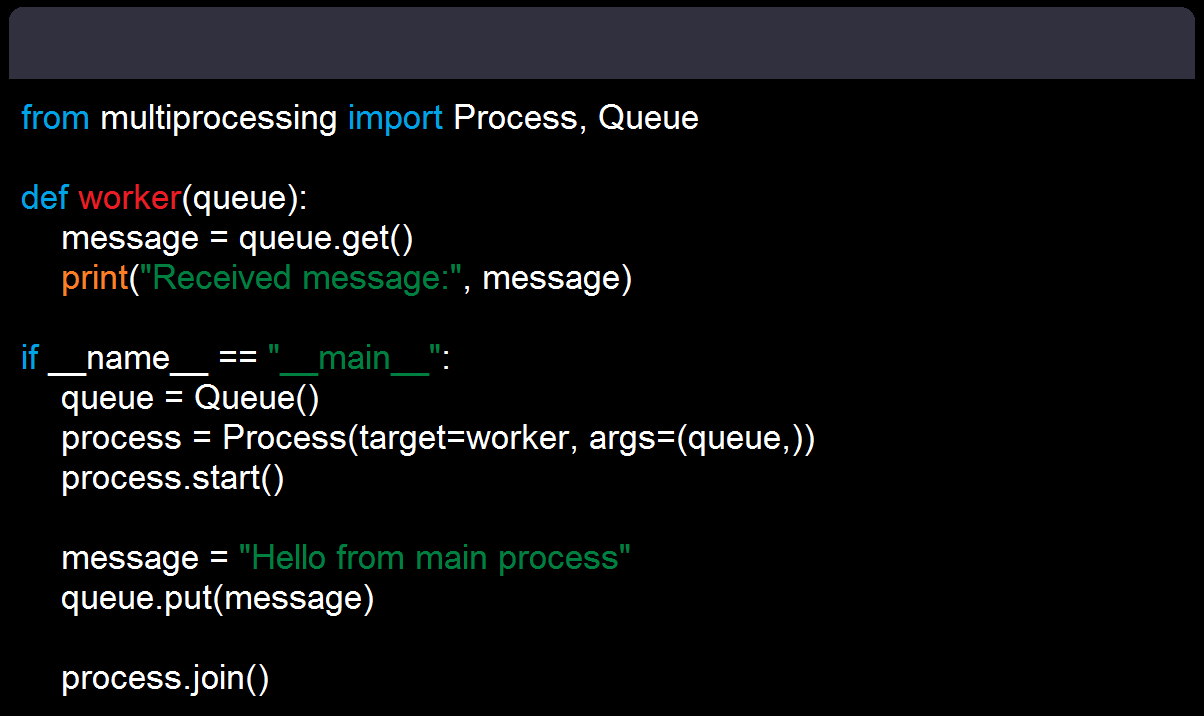The image size is (1204, 716).
Task: Click the blue 'if' keyword
Action: click(30, 358)
